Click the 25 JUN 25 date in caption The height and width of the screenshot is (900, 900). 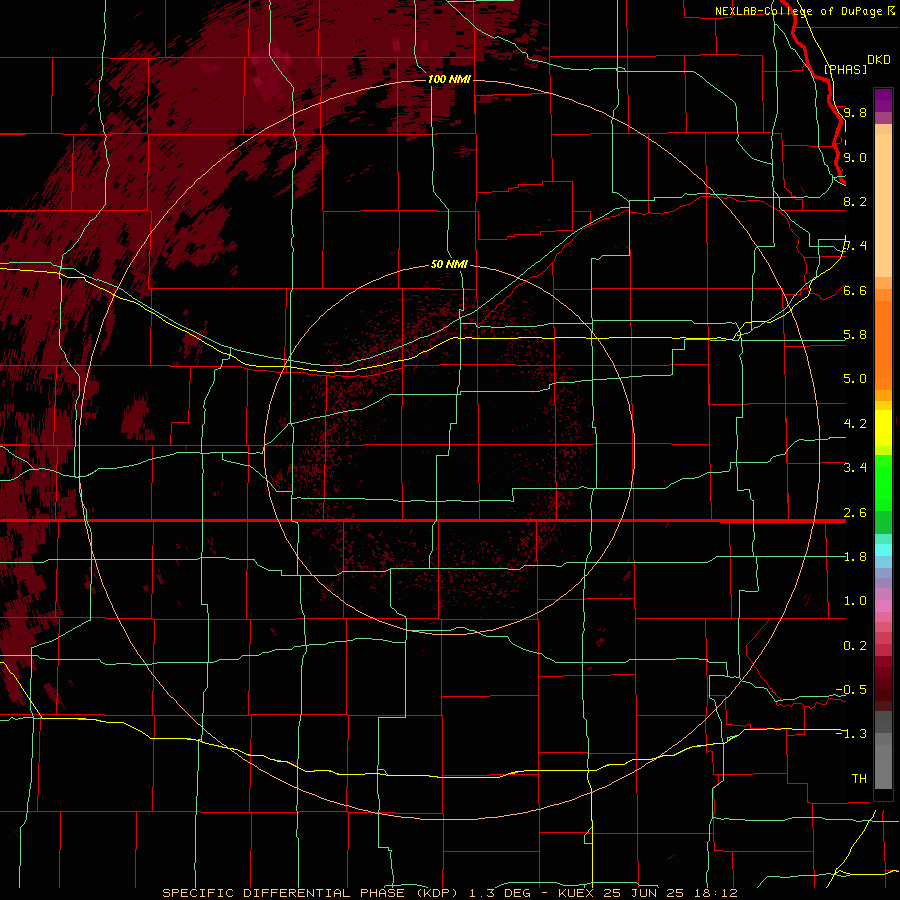click(643, 893)
